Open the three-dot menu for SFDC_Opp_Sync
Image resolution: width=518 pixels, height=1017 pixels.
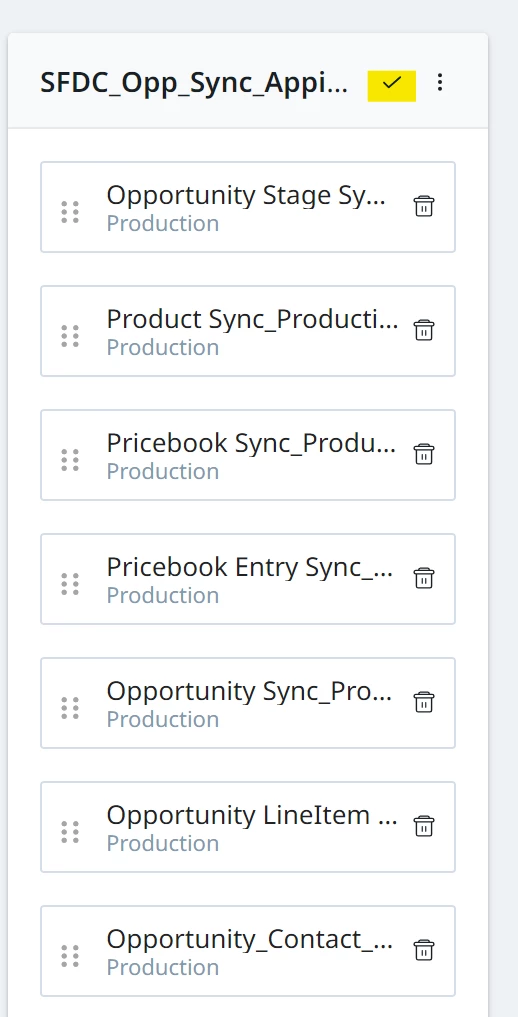440,82
